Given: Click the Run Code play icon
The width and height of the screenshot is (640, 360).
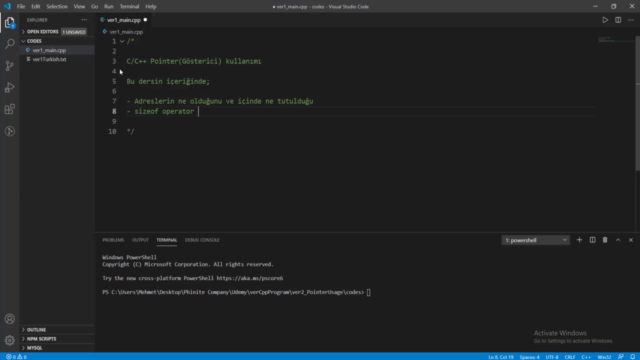Looking at the screenshot, I should coord(605,20).
